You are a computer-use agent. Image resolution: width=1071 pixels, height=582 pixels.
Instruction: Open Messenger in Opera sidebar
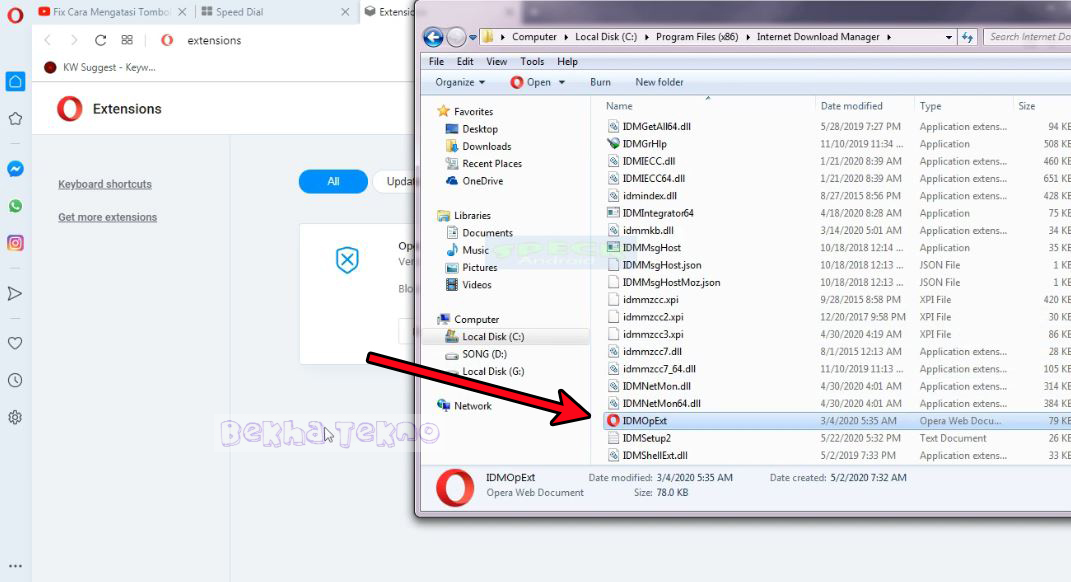click(x=15, y=169)
